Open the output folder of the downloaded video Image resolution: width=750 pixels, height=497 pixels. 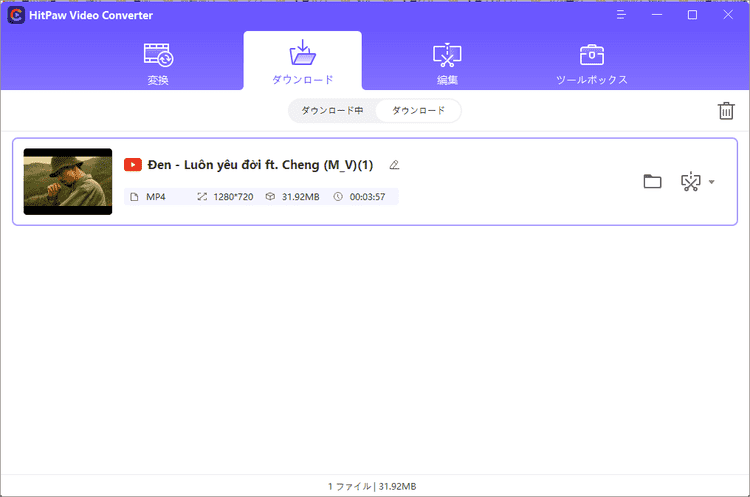click(652, 181)
